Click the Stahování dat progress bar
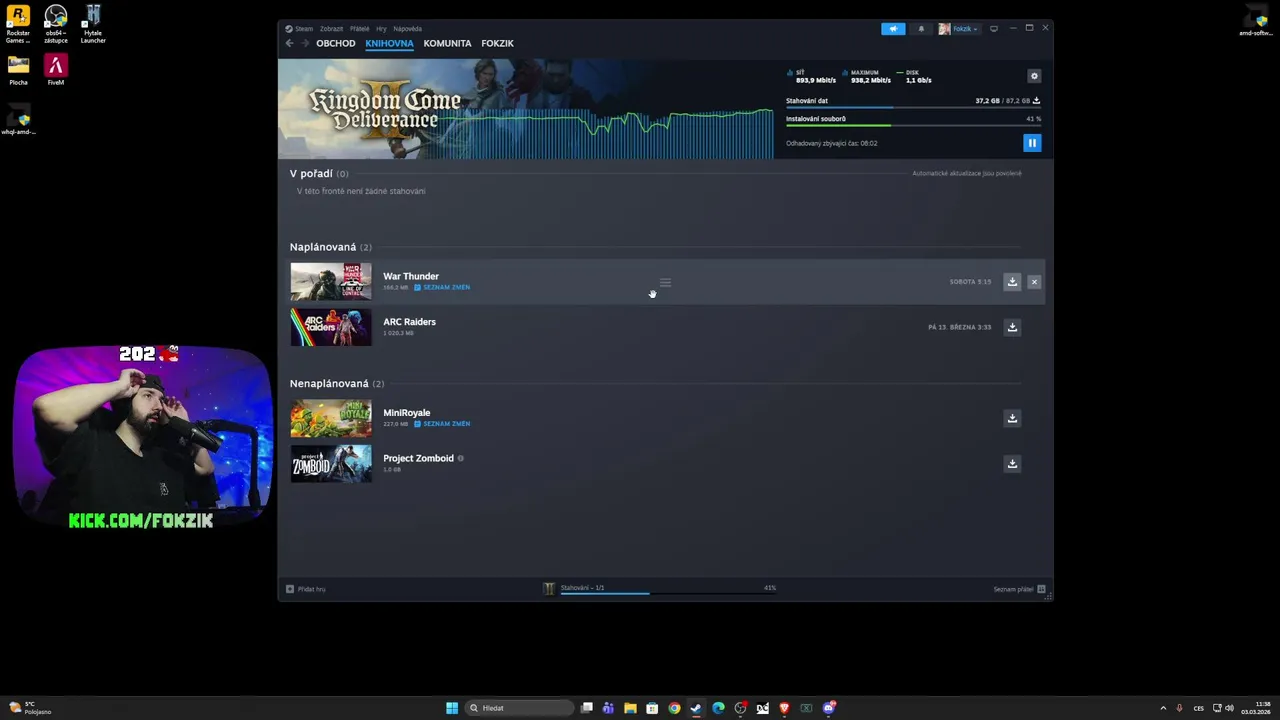The width and height of the screenshot is (1280, 720). point(913,107)
